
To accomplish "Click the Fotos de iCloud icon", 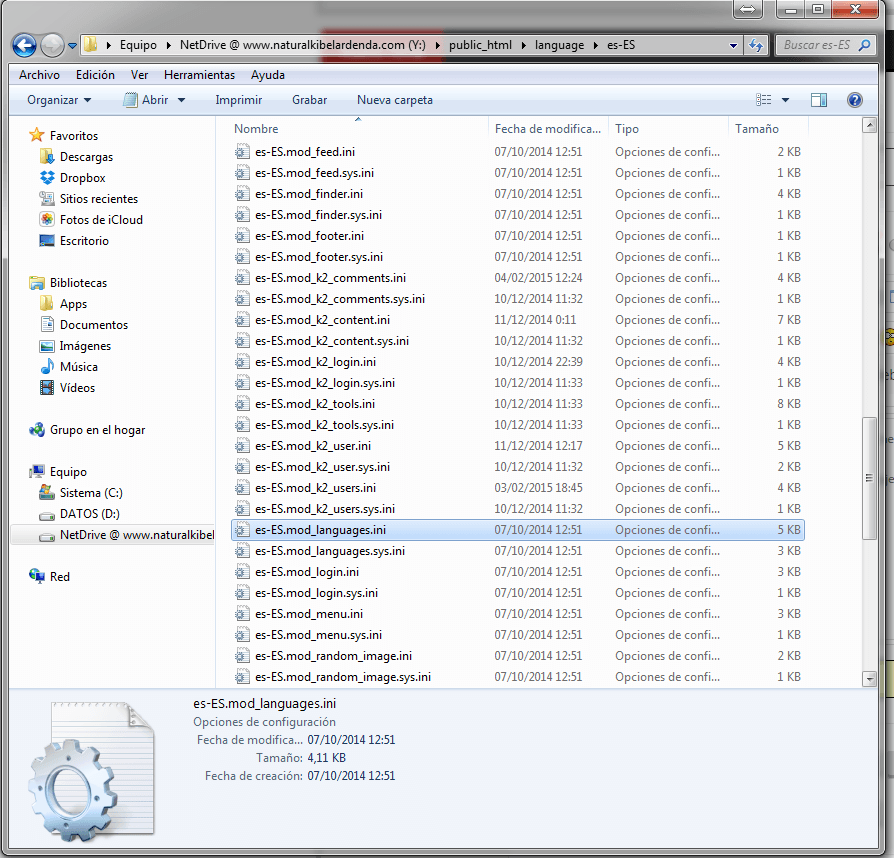I will [47, 219].
